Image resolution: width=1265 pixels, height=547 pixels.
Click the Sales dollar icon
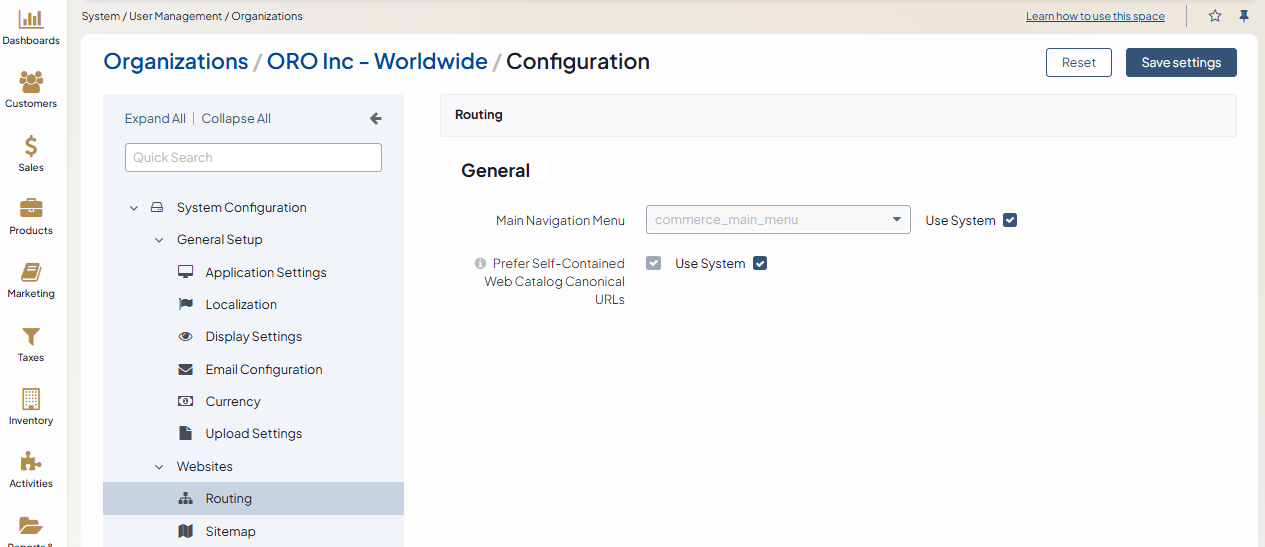click(31, 146)
